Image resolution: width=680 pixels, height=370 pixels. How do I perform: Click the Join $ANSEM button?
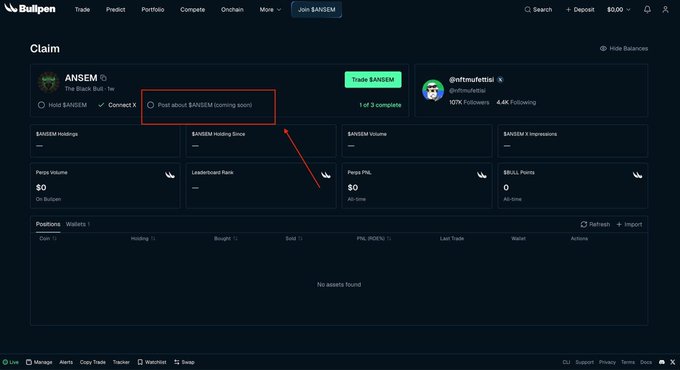pos(316,10)
